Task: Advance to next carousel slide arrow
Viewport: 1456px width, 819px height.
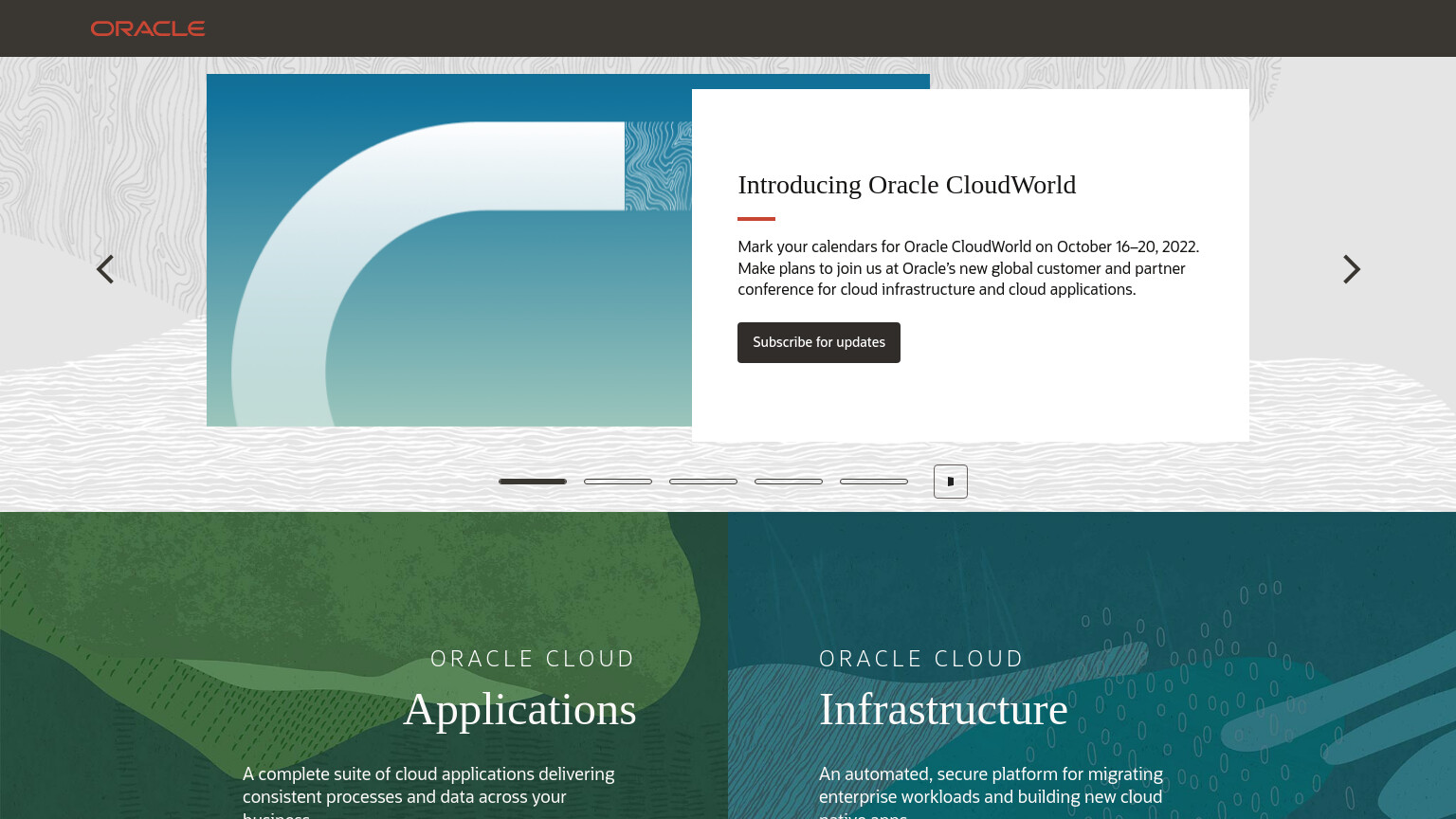Action: [1352, 269]
